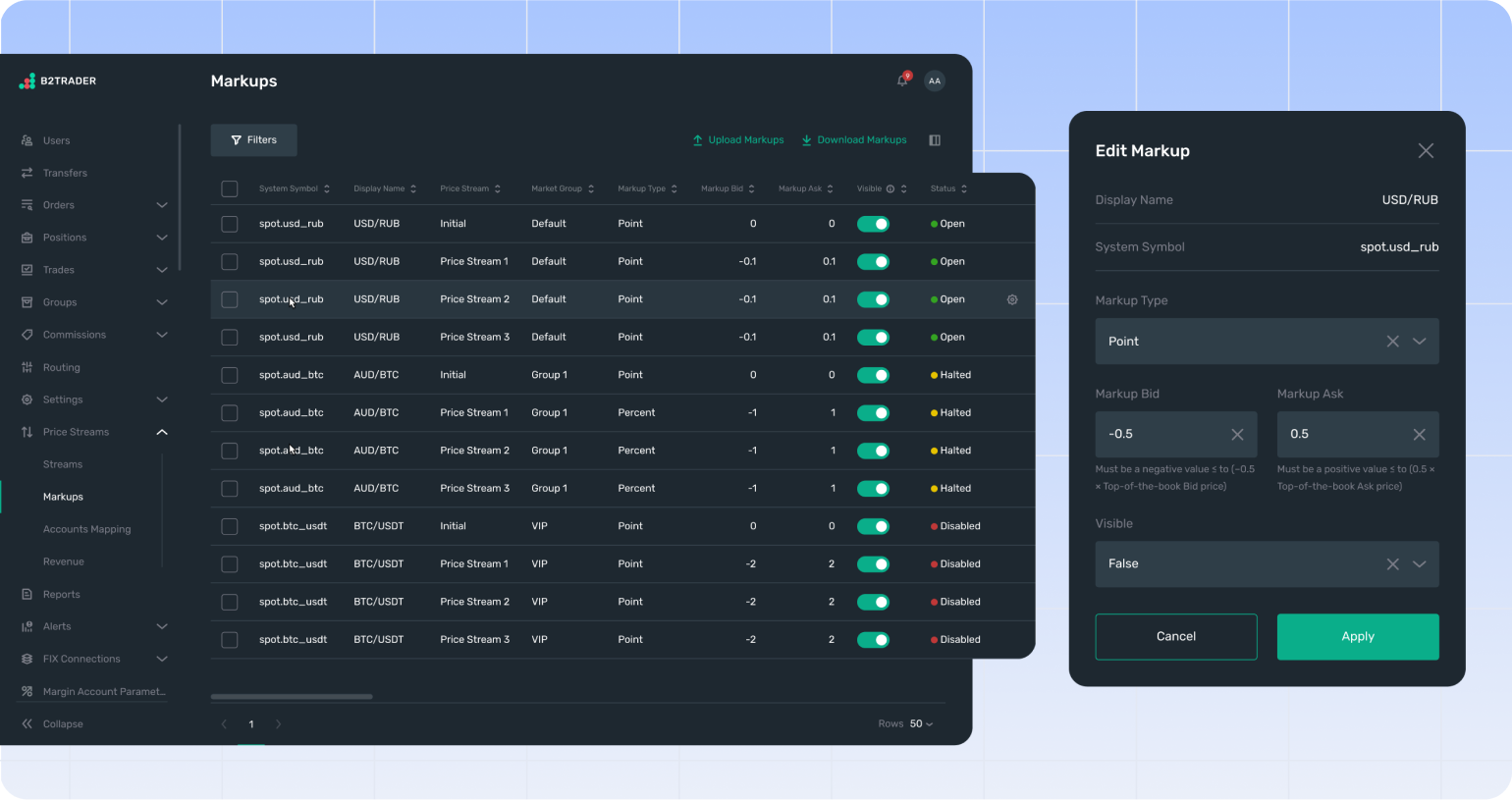Go to Accounts Mapping in sidebar
This screenshot has width=1512, height=800.
[x=86, y=529]
